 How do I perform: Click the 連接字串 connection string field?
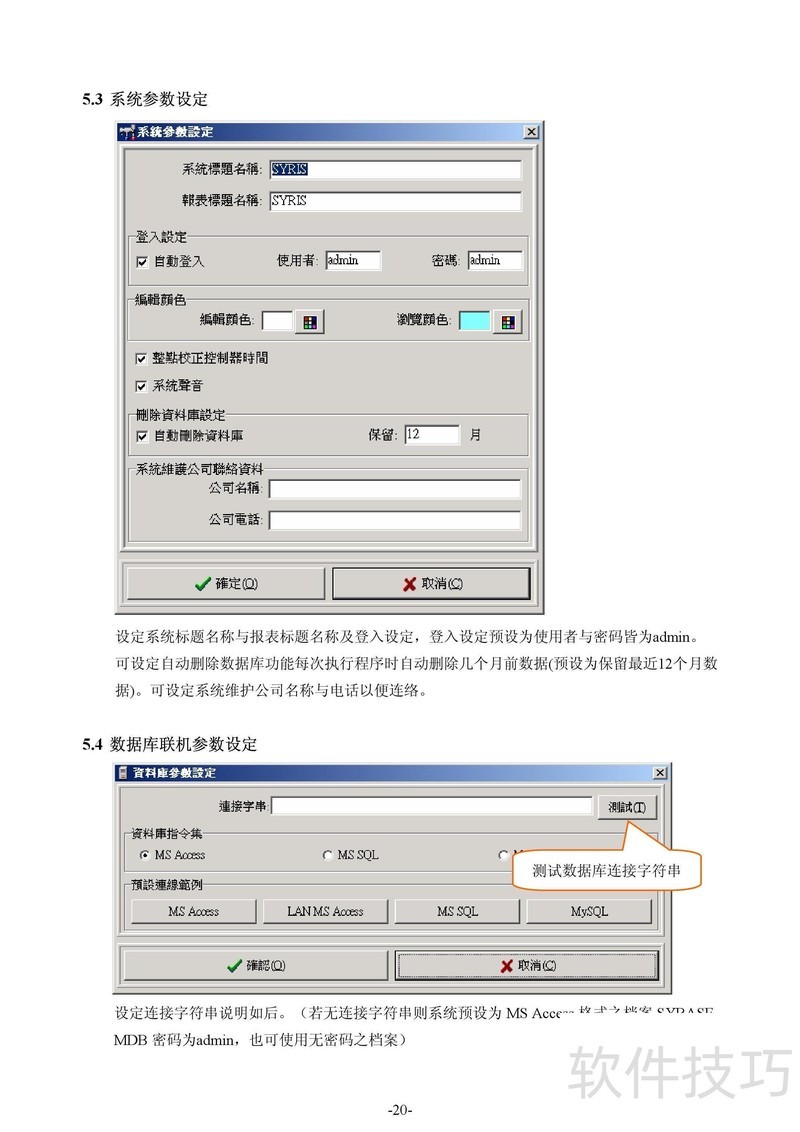pos(432,806)
